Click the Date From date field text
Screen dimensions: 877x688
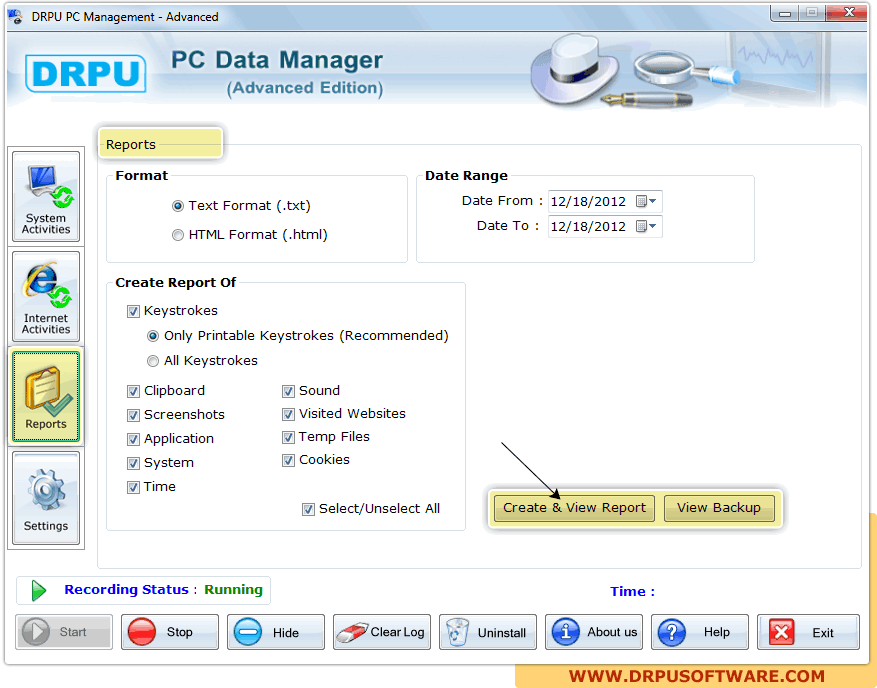click(588, 201)
